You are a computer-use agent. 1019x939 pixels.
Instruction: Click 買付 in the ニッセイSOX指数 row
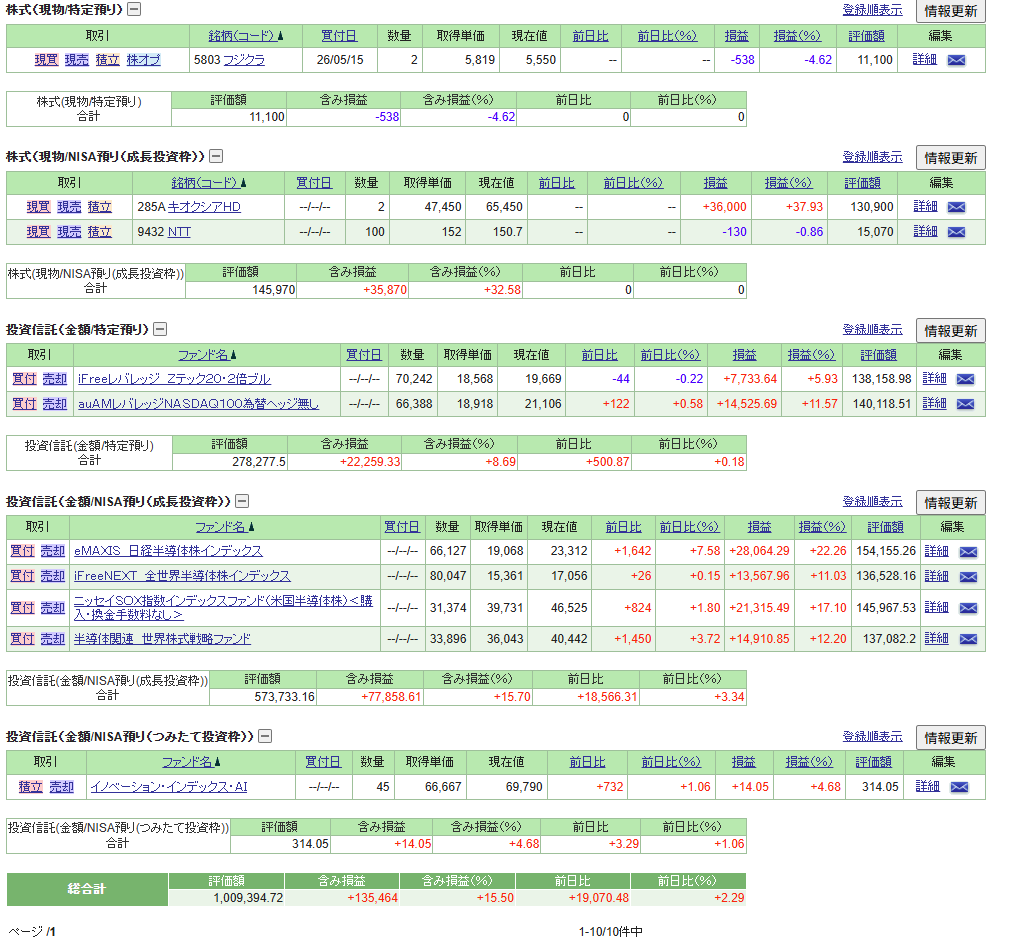(x=22, y=608)
